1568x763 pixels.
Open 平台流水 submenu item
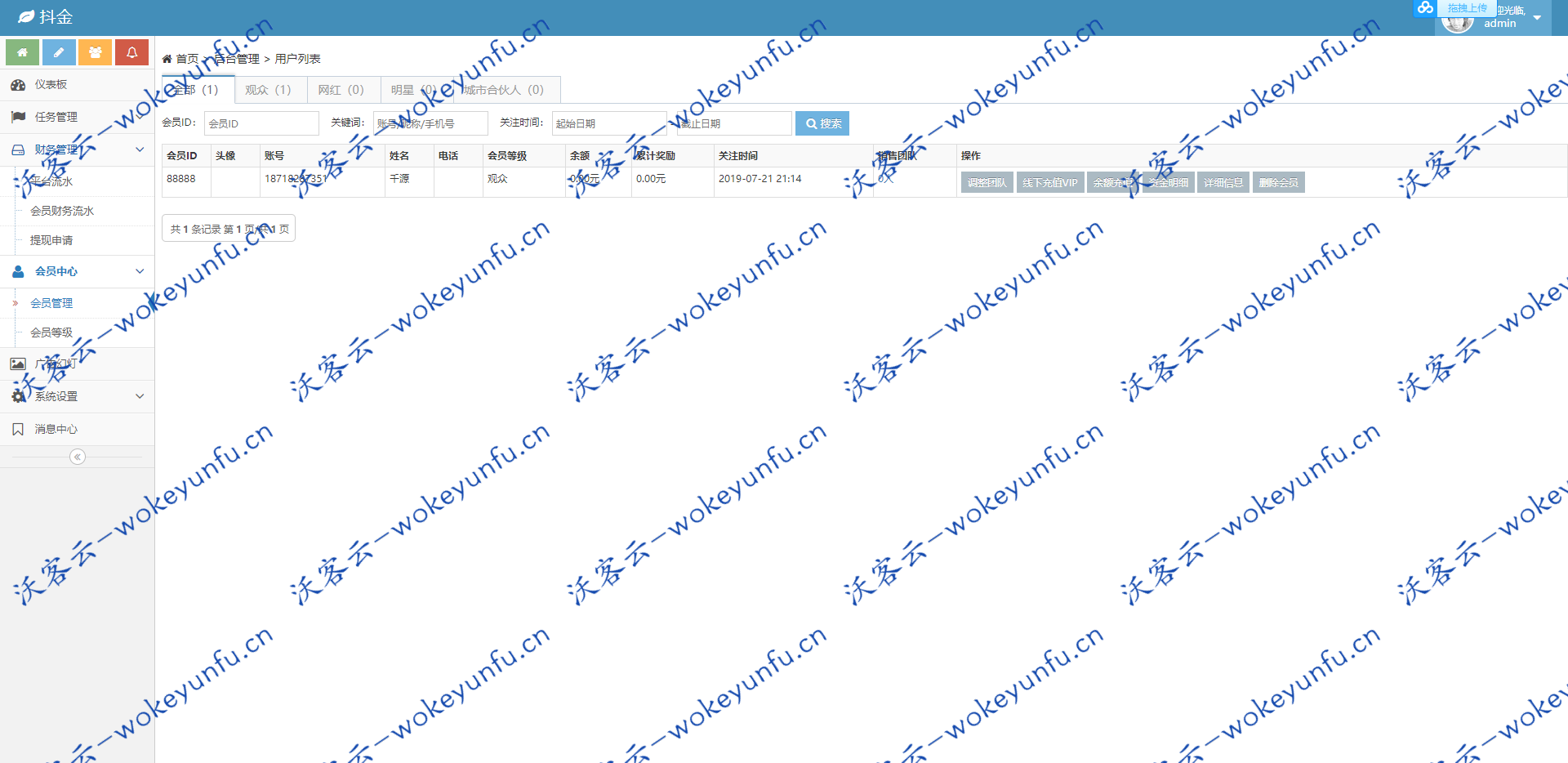[x=51, y=181]
